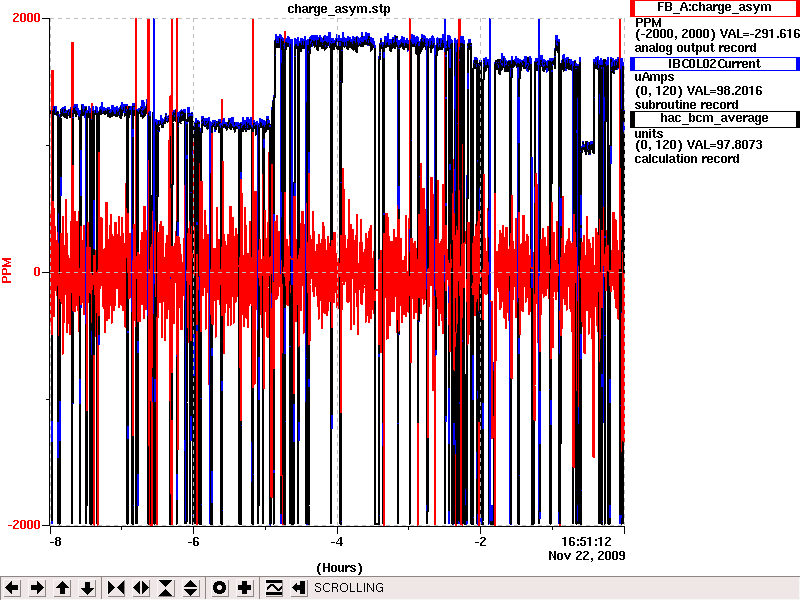Click the (-2000, 2000) range text

(x=675, y=34)
